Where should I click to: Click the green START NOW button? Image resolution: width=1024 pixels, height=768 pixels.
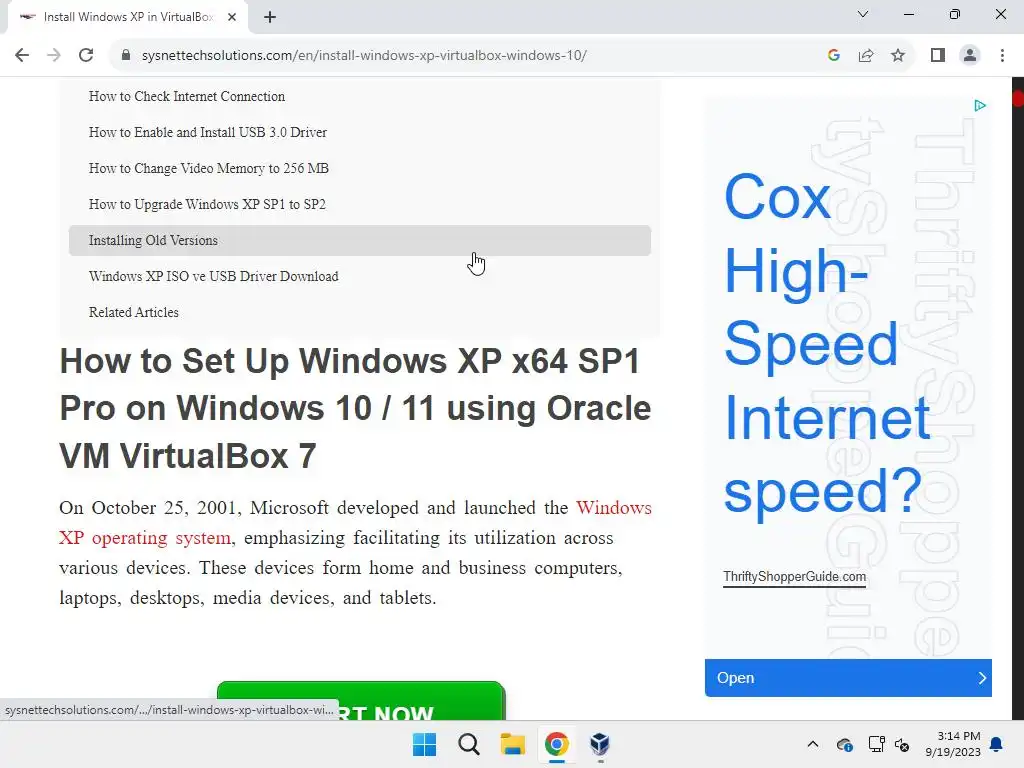[x=360, y=701]
